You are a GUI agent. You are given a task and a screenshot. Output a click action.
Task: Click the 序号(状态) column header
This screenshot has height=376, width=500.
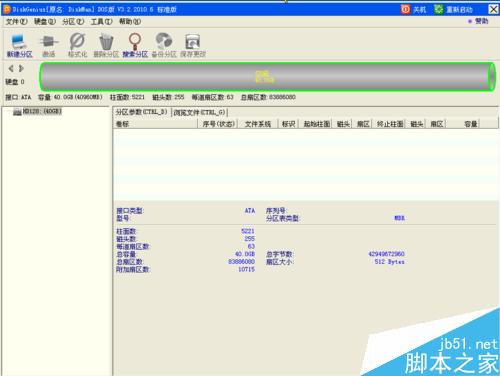[219, 124]
